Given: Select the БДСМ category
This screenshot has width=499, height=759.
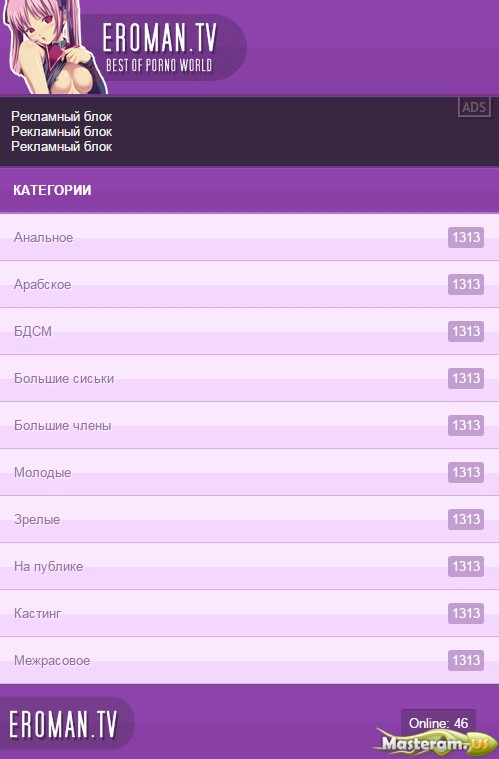Looking at the screenshot, I should (x=249, y=331).
